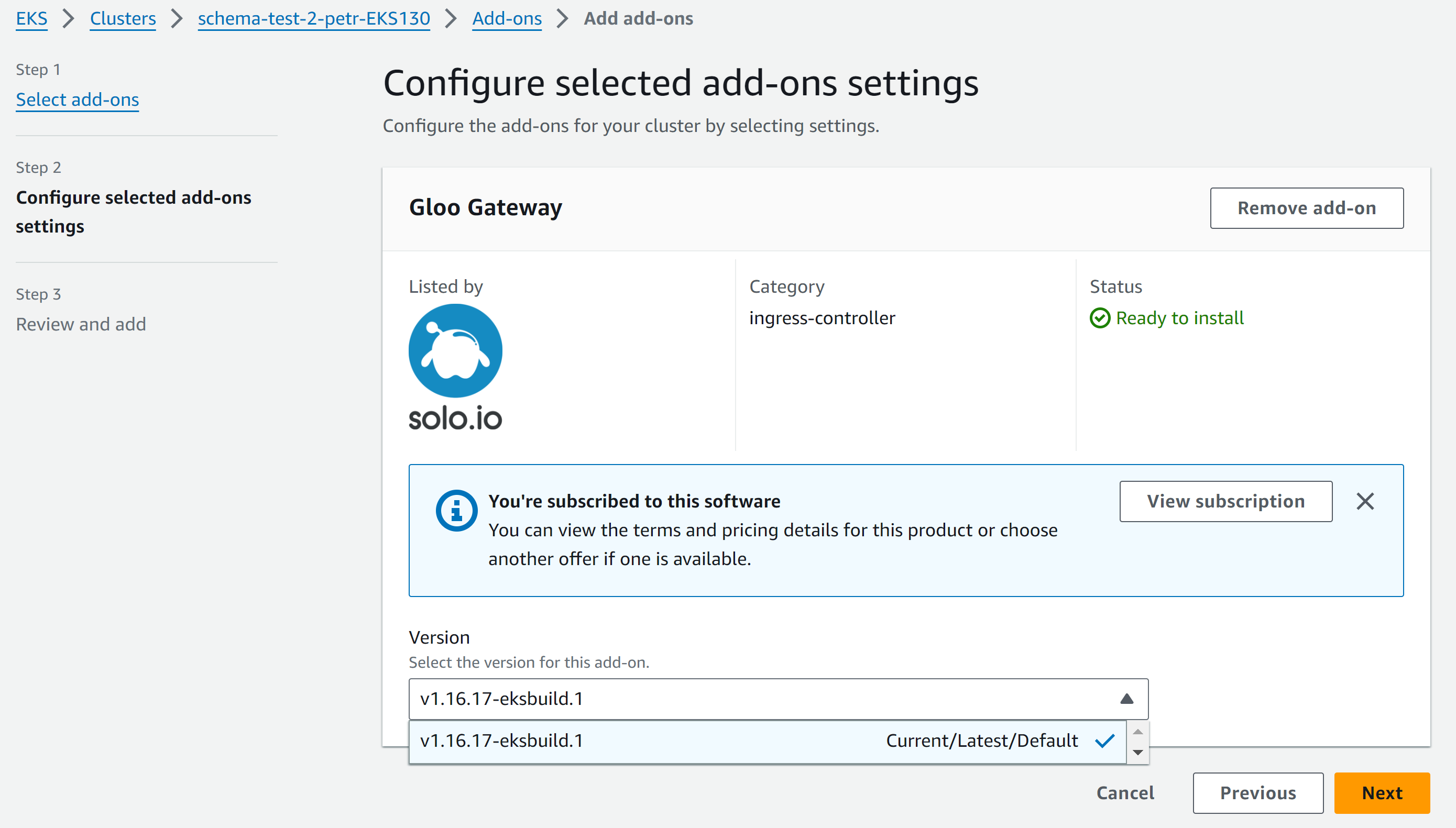Click the solo.io logo image
1456x828 pixels.
click(x=455, y=367)
